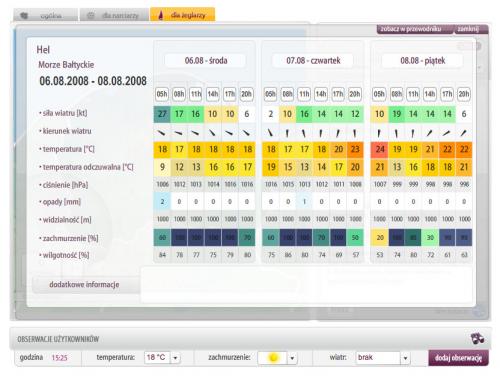Click the theatre masks icon in observations bar

tap(477, 339)
